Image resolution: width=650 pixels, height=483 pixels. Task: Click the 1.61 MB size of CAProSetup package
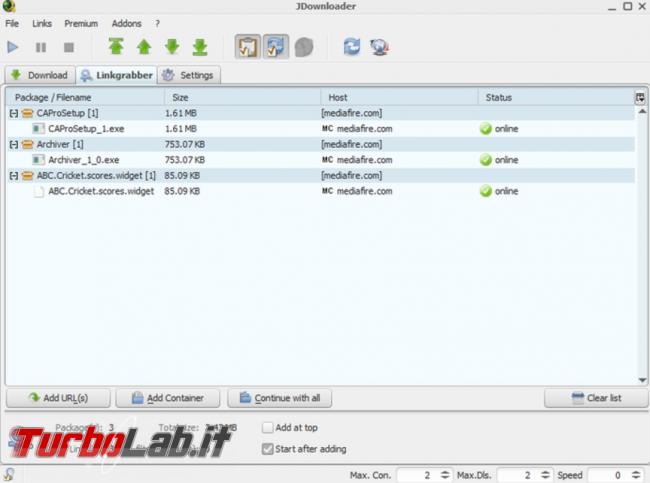coord(181,113)
